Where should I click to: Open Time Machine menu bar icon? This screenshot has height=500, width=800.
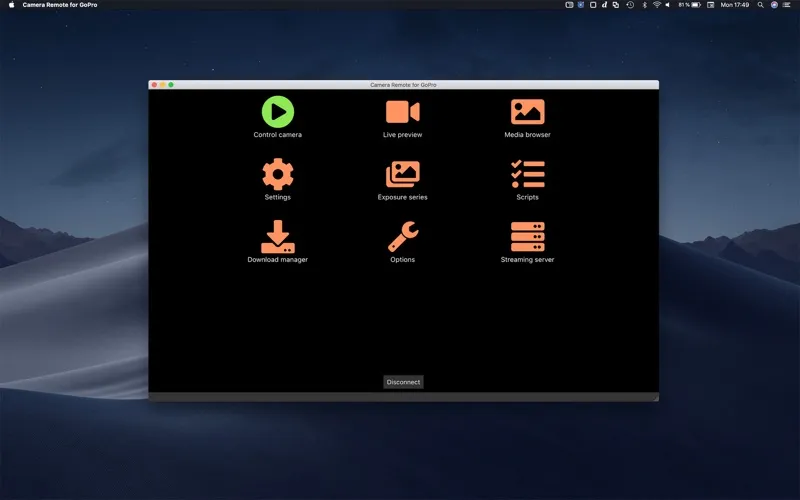pyautogui.click(x=630, y=5)
